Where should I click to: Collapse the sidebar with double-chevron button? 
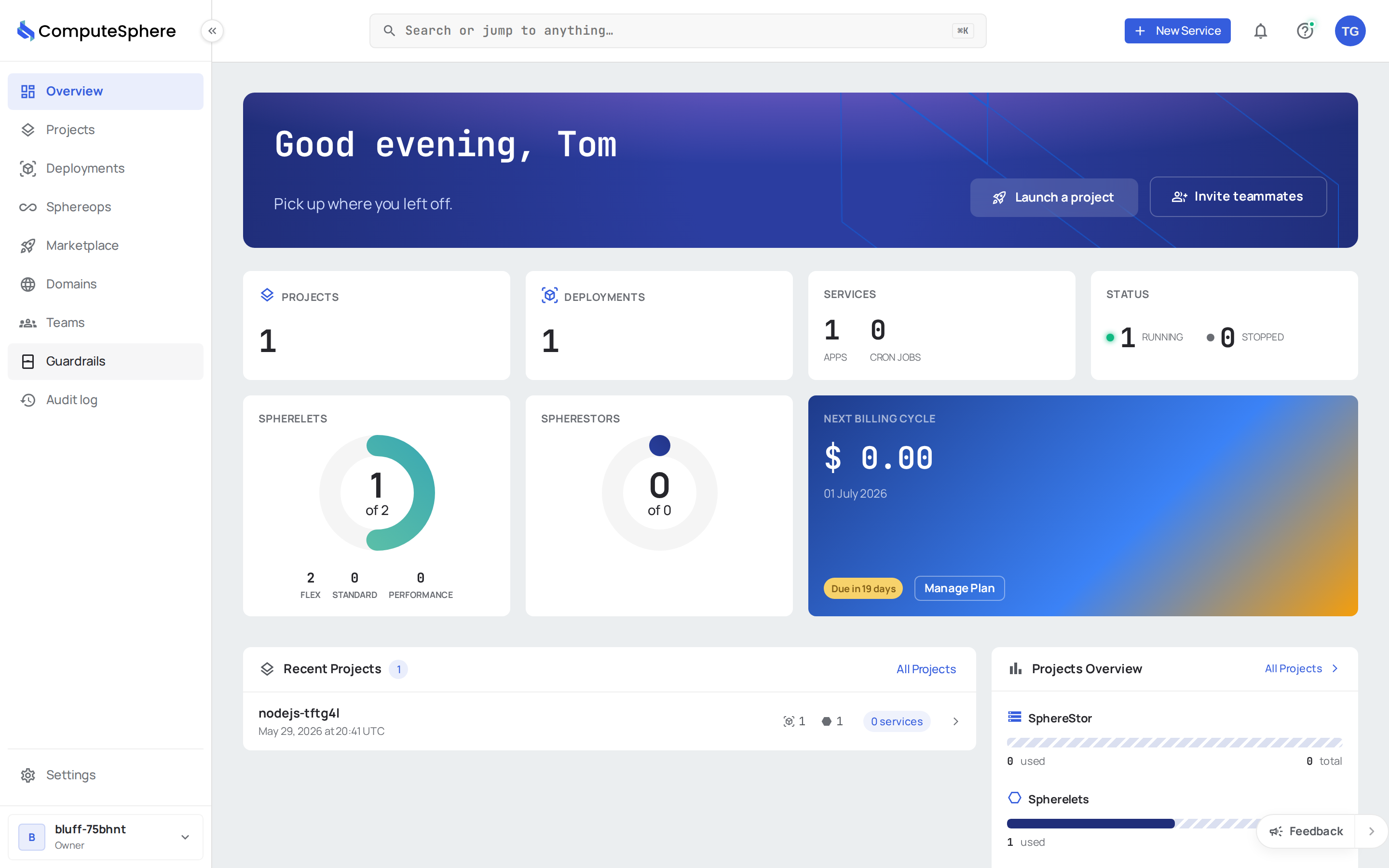click(x=212, y=31)
